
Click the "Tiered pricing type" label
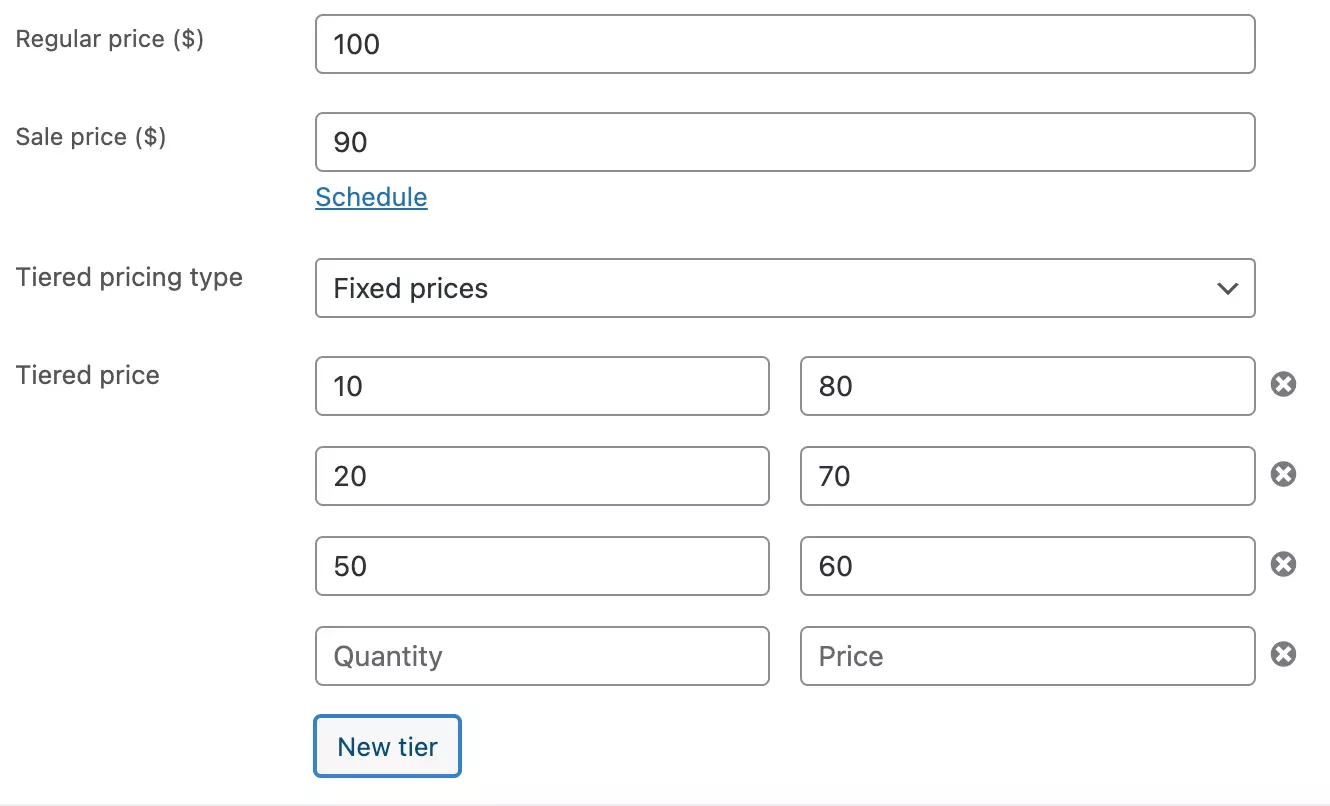click(129, 277)
